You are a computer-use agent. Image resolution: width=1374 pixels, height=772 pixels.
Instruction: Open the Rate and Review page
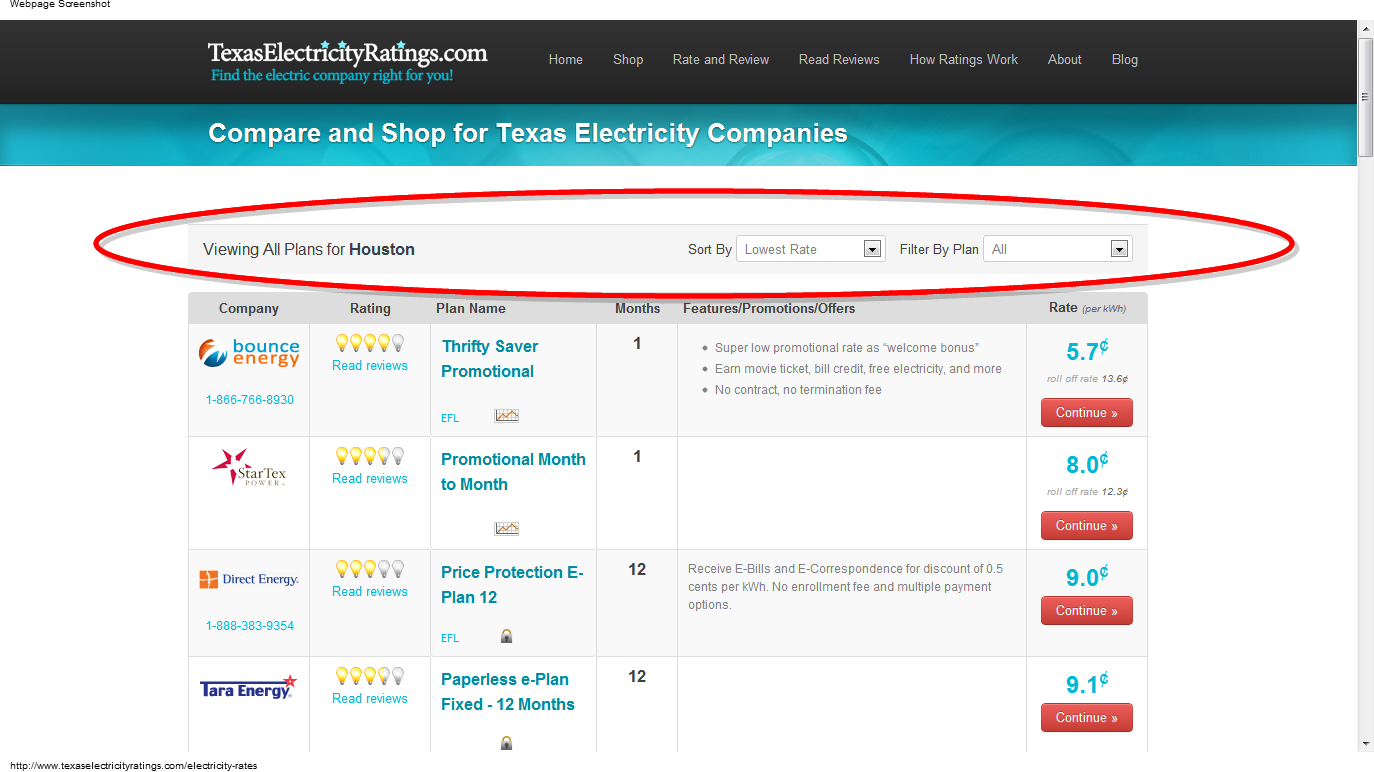[x=721, y=59]
